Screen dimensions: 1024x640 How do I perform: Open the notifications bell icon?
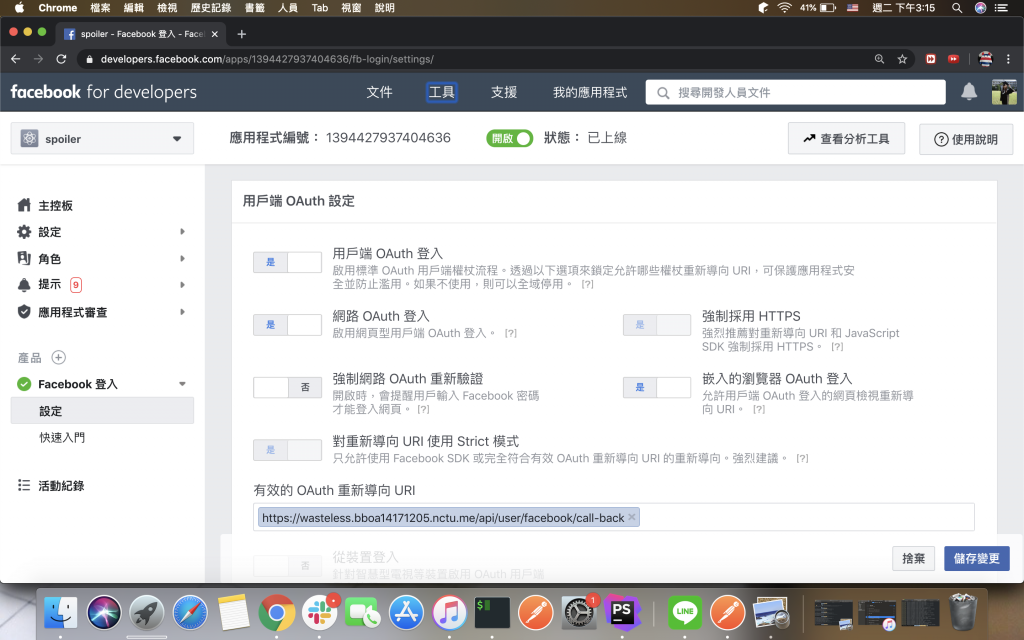[968, 92]
